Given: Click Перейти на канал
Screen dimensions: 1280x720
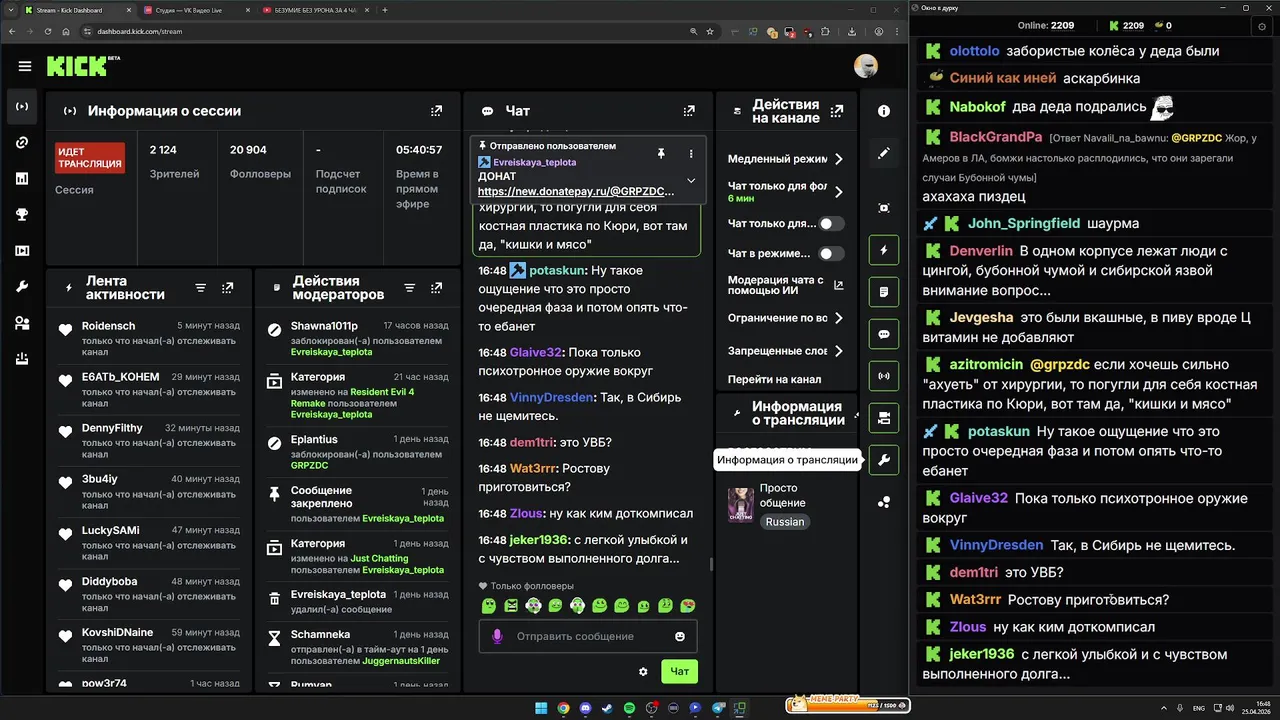Looking at the screenshot, I should tap(775, 379).
